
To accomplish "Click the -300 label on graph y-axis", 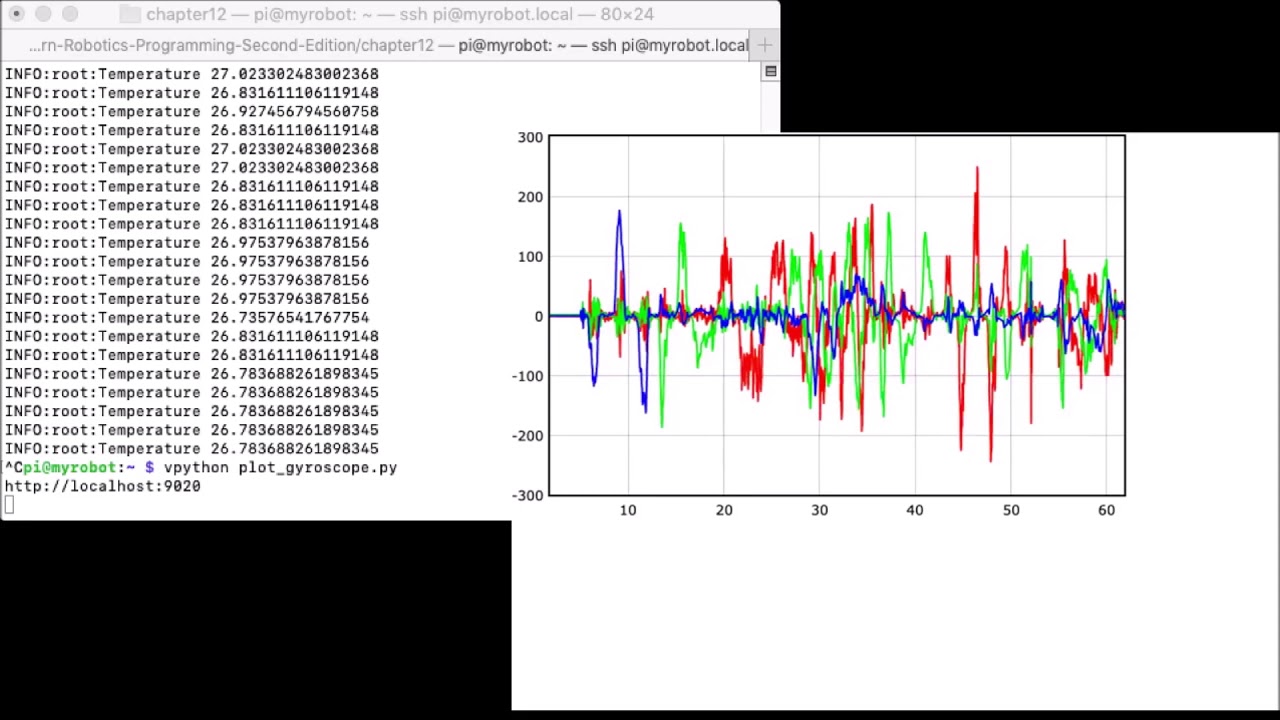I will (528, 495).
